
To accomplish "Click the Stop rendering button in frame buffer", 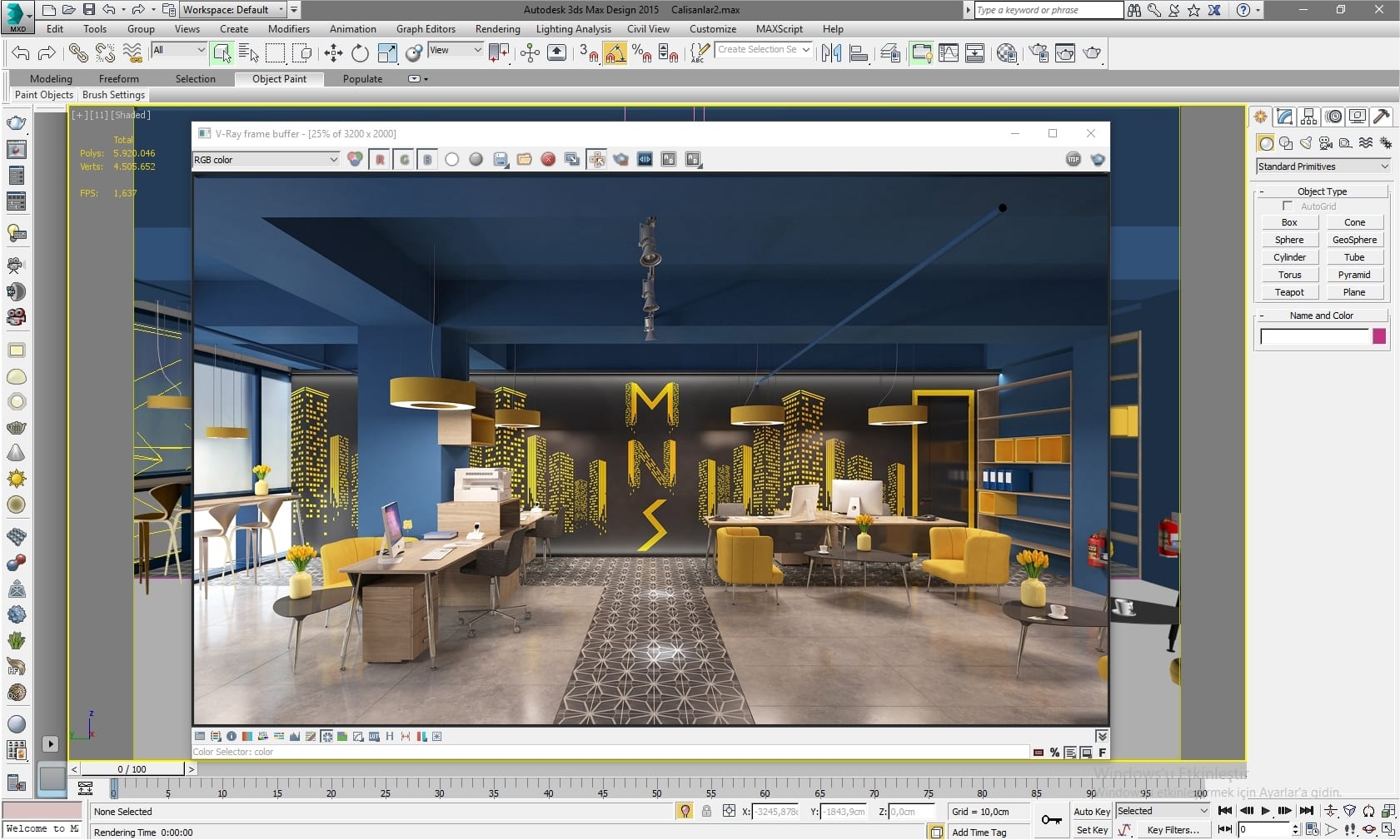I will 1073,159.
